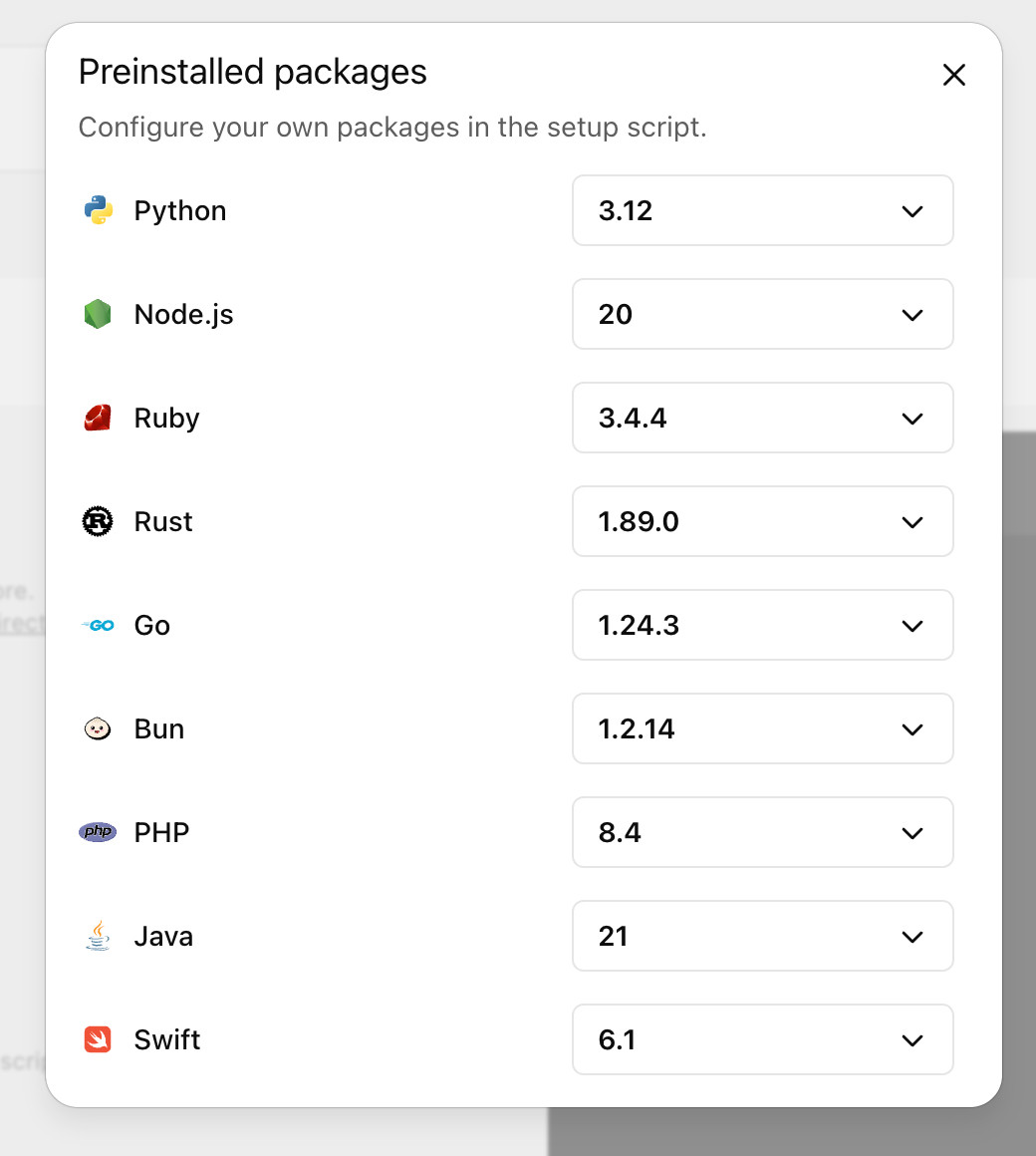This screenshot has width=1036, height=1156.
Task: Click the Java label
Action: pos(163,937)
